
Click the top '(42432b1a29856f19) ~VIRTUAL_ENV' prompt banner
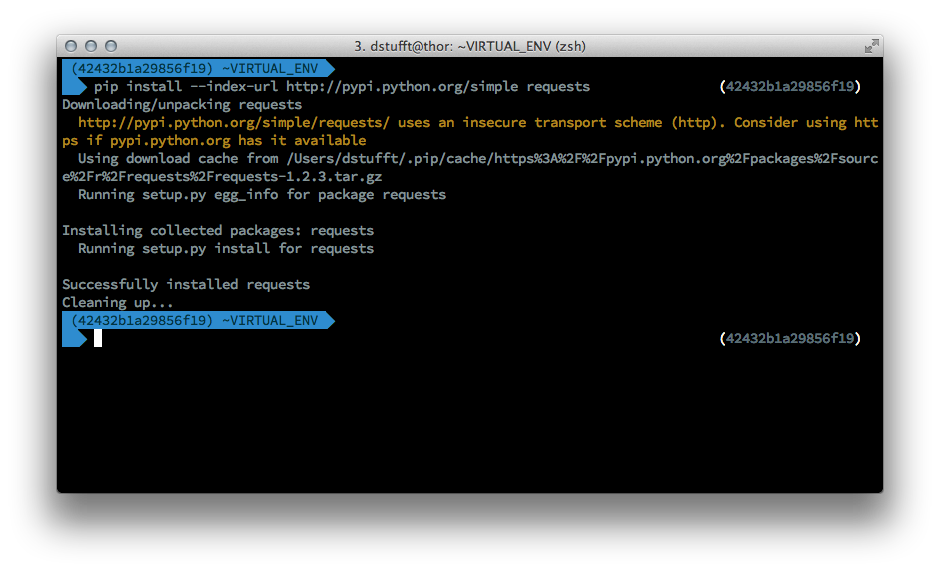[198, 68]
